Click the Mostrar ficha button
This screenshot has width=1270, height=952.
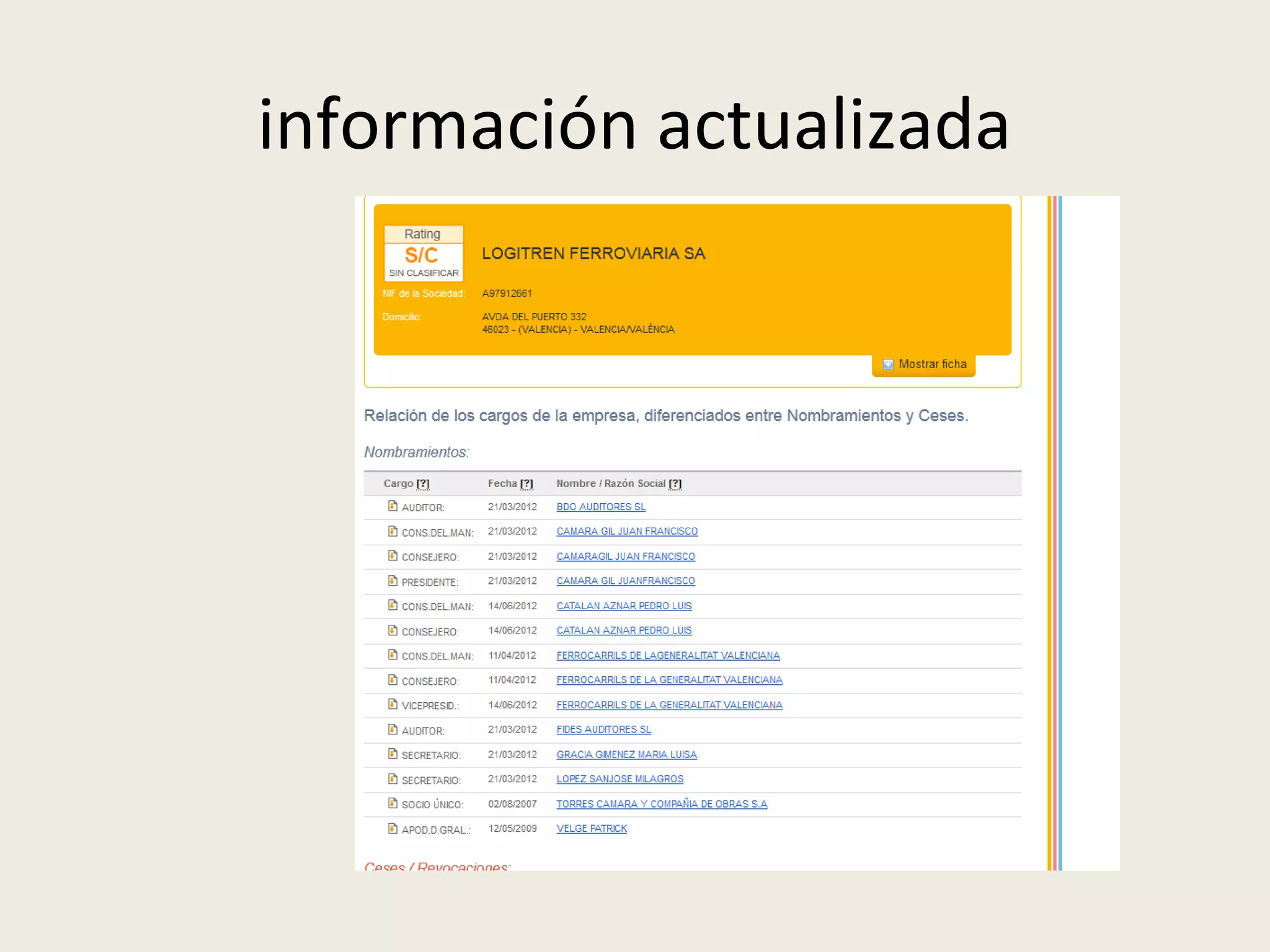click(923, 365)
